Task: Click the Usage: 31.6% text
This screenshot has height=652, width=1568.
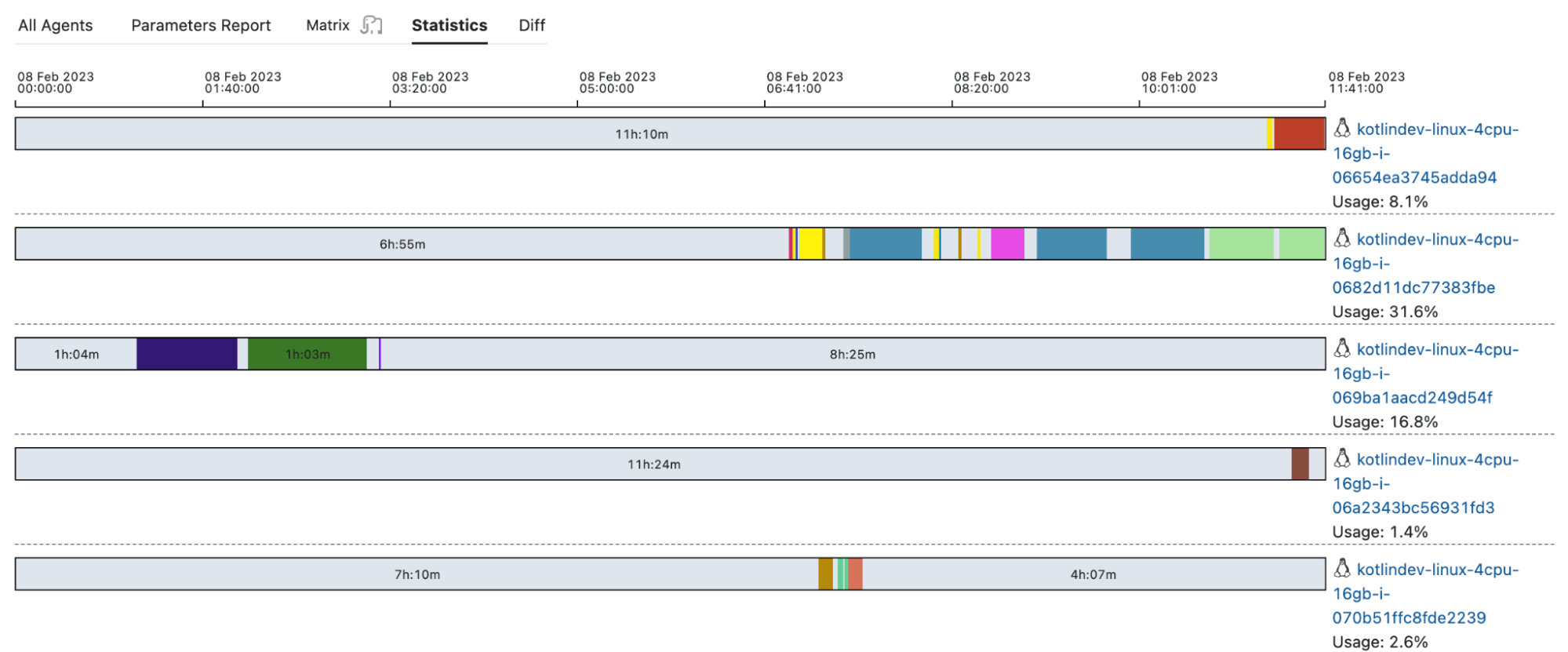Action: coord(1385,311)
